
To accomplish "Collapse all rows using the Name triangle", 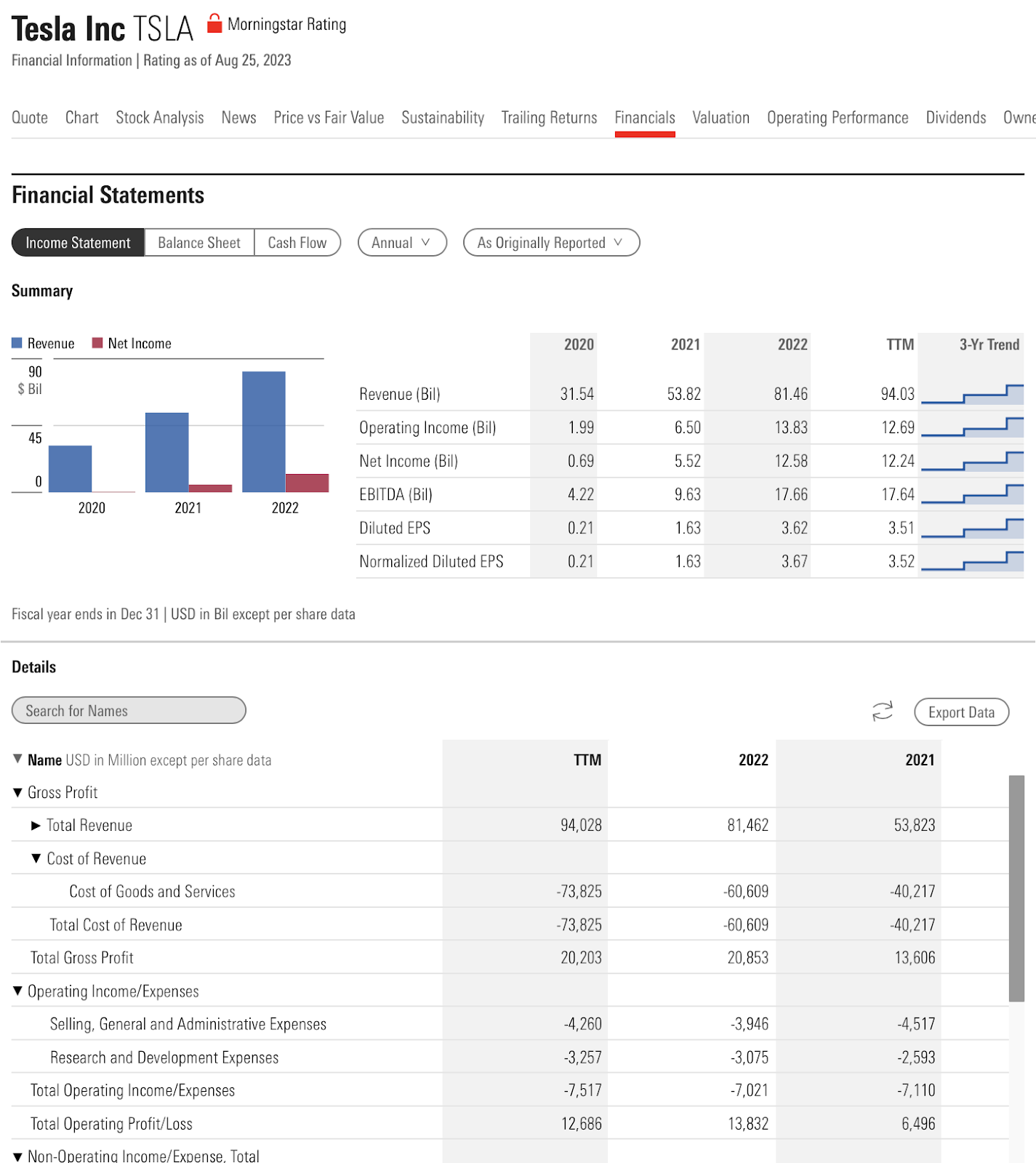I will pos(17,759).
